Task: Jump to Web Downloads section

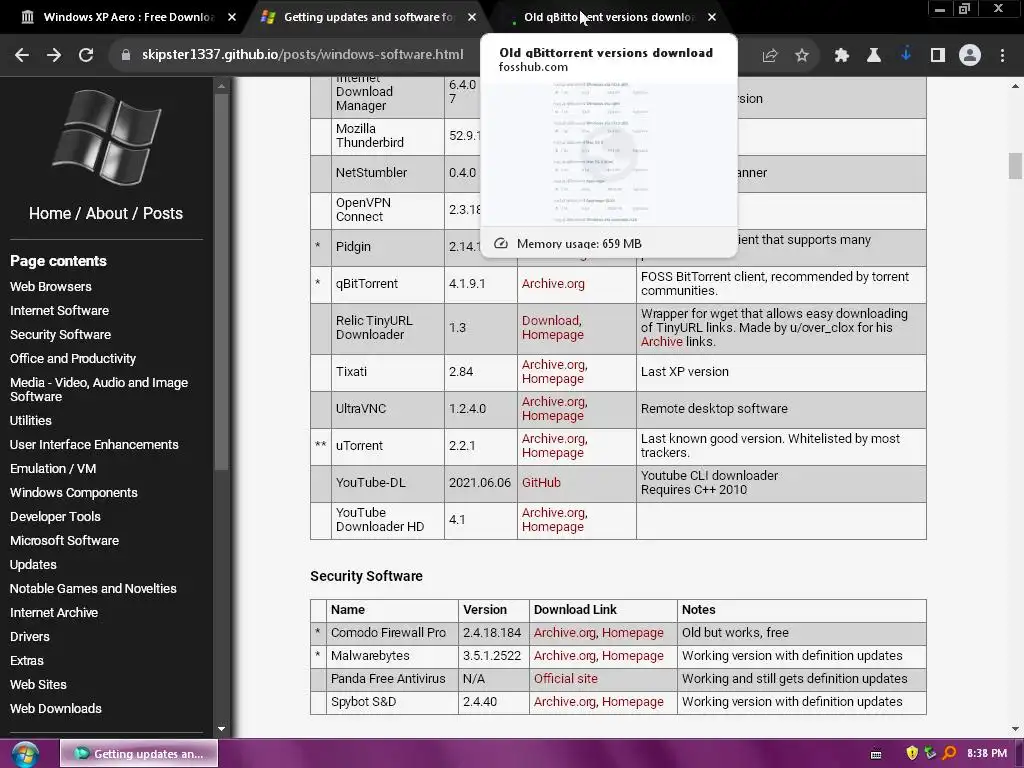Action: [x=56, y=709]
